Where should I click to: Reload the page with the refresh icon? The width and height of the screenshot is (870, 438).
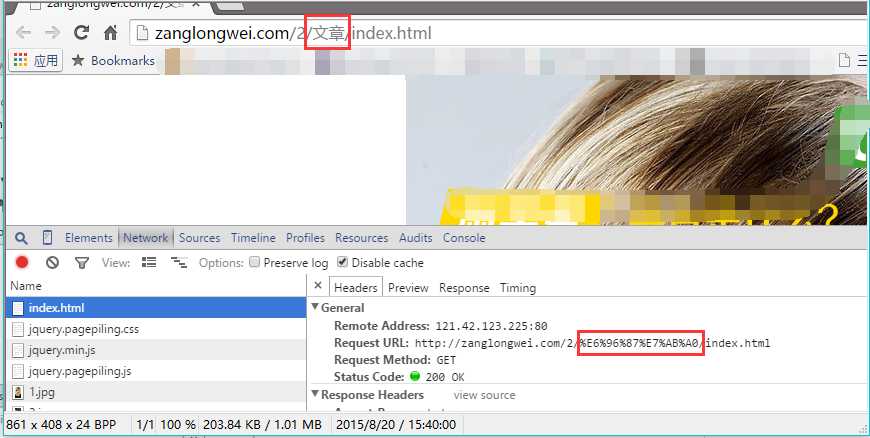82,33
